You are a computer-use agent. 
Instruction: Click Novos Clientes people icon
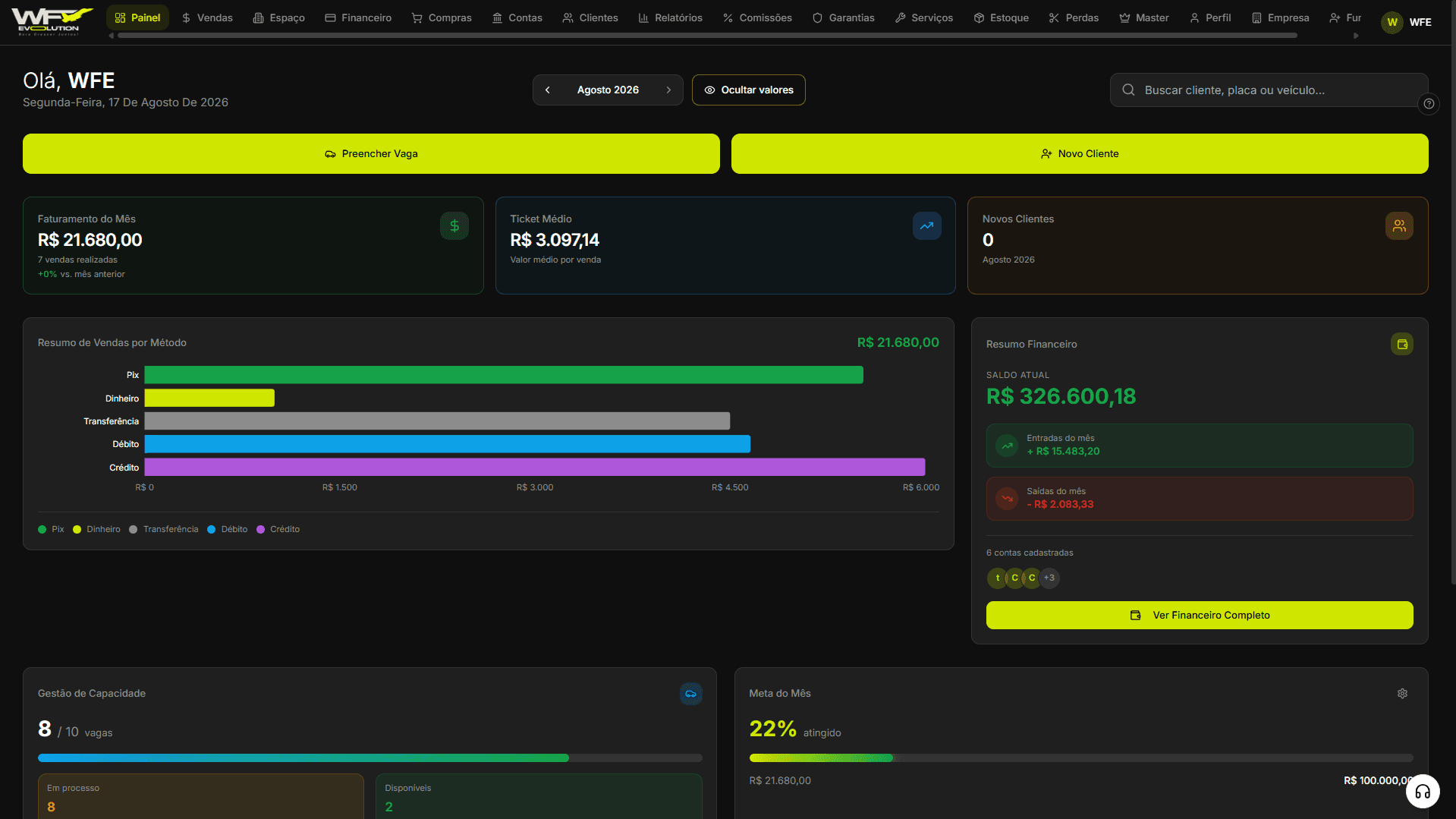pos(1399,225)
